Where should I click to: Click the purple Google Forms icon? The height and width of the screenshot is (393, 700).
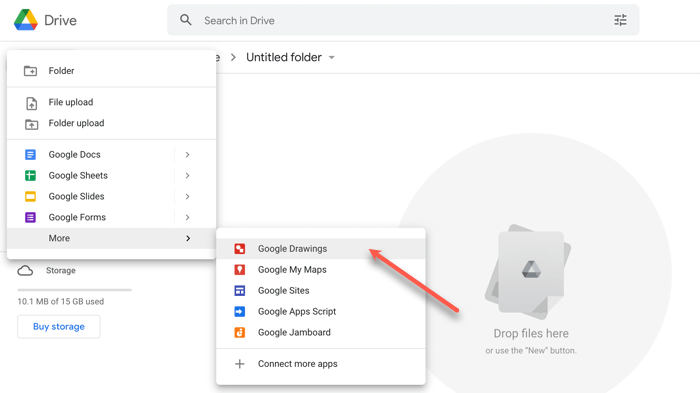30,217
